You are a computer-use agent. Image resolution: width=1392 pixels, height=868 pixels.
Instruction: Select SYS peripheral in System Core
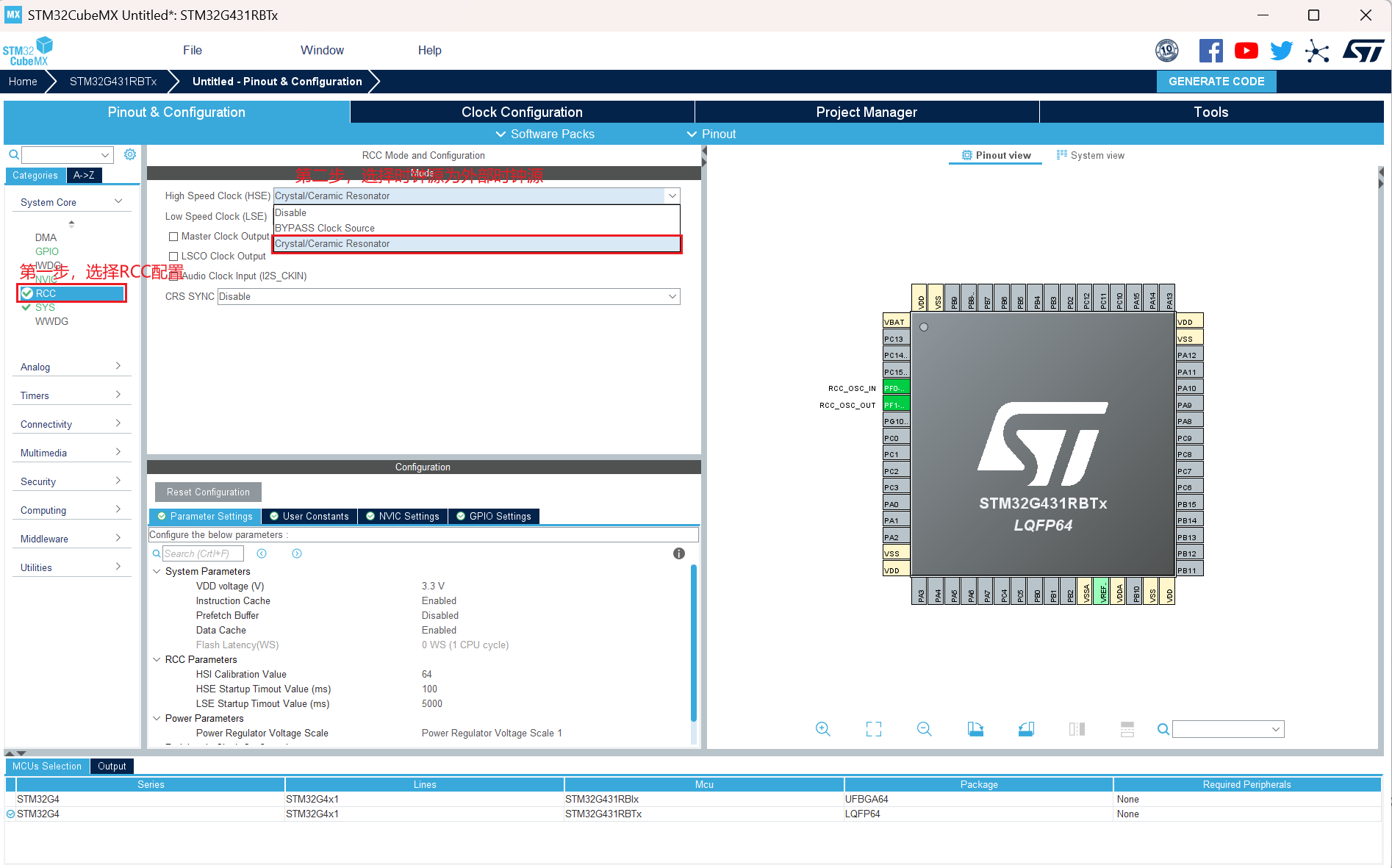(x=45, y=307)
